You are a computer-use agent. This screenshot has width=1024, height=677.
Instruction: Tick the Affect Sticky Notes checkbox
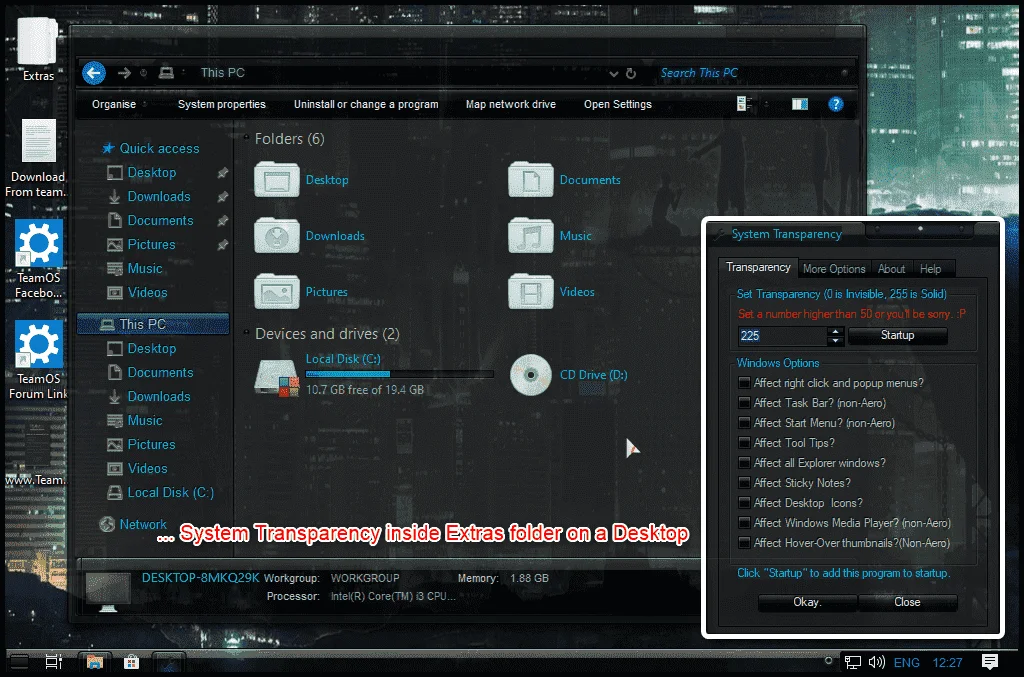744,483
